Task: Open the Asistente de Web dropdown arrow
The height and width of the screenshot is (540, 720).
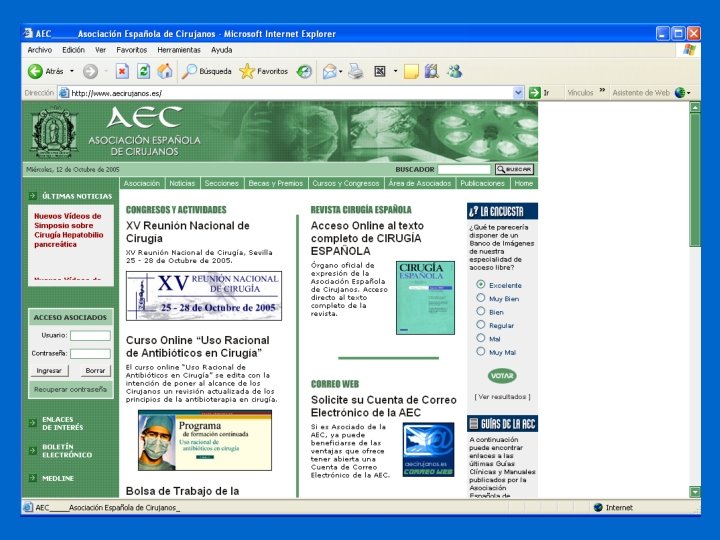Action: tap(688, 93)
